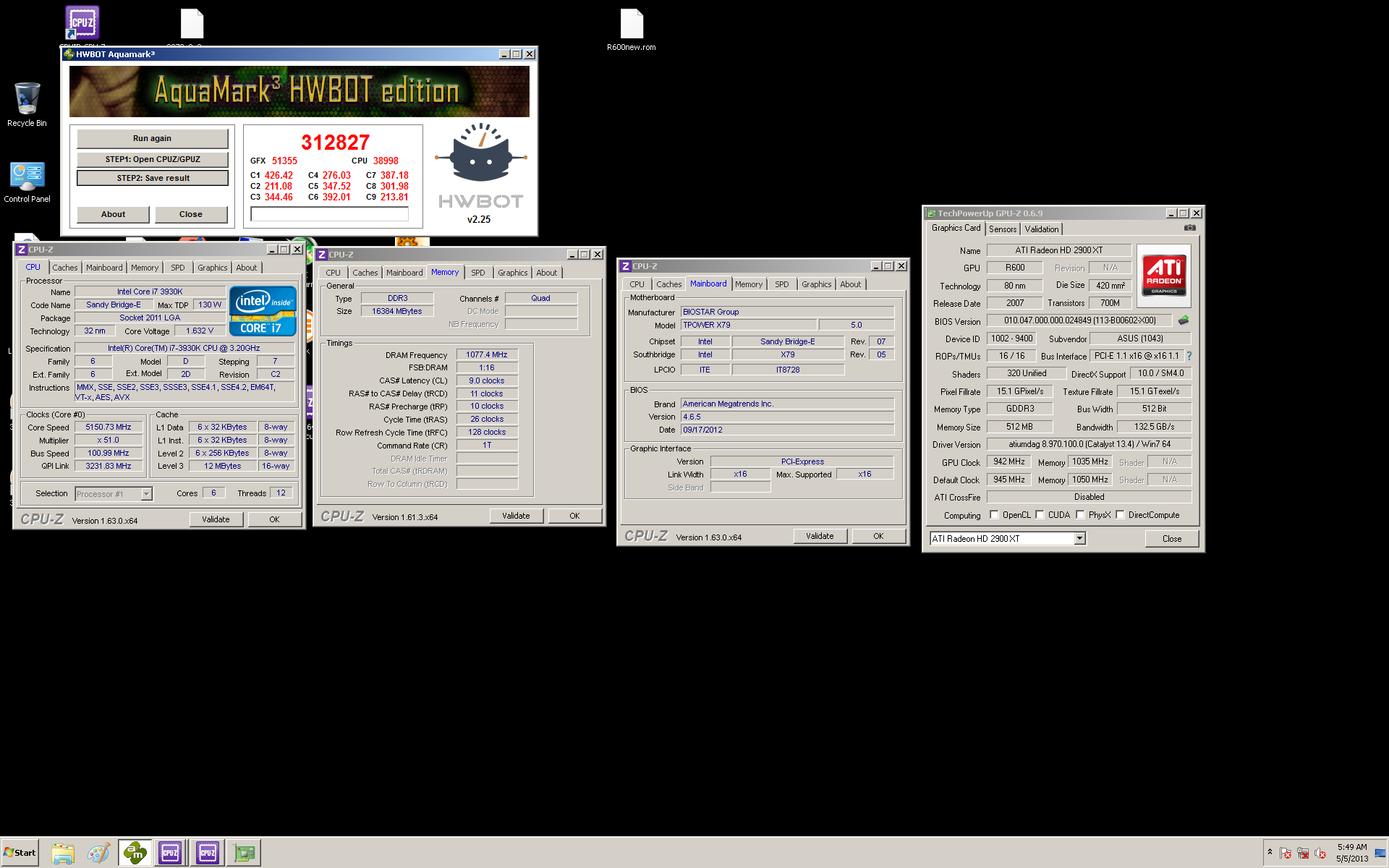The width and height of the screenshot is (1389, 868).
Task: Click AquaMark3 HWBOT edition banner
Action: 300,91
